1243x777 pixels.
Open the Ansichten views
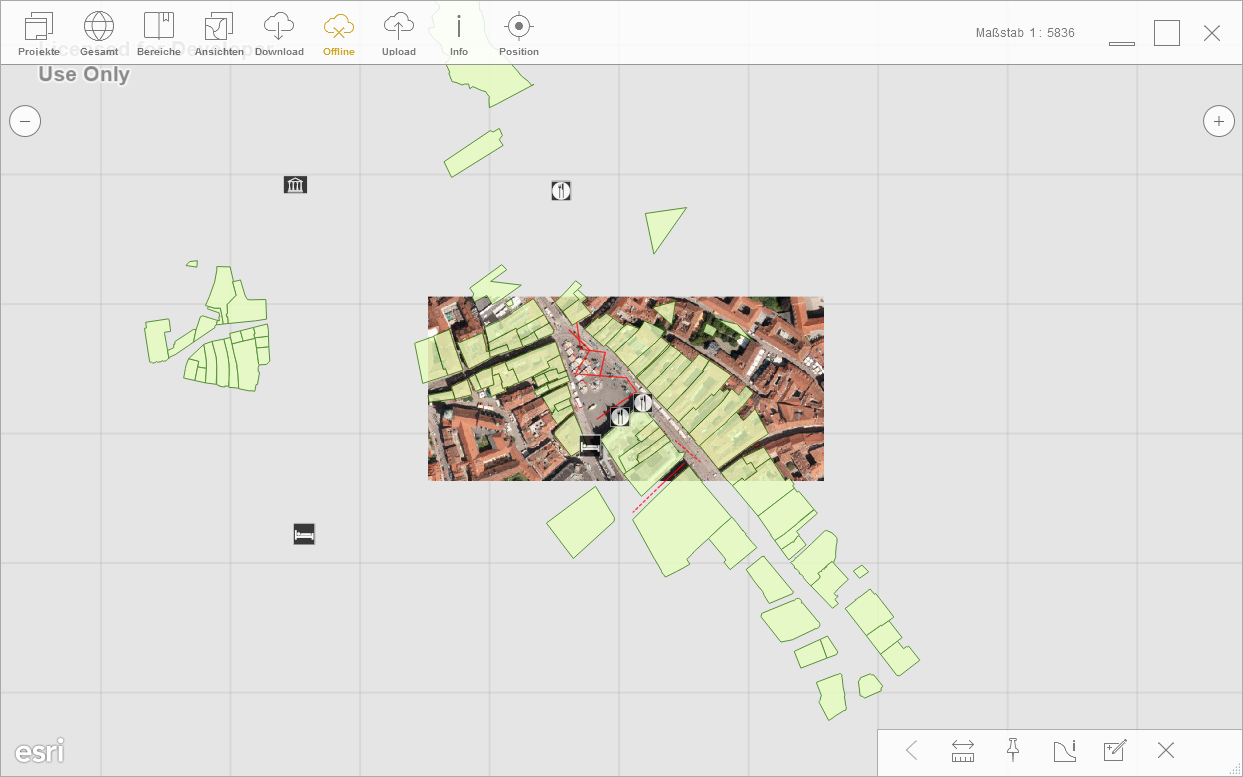click(219, 33)
